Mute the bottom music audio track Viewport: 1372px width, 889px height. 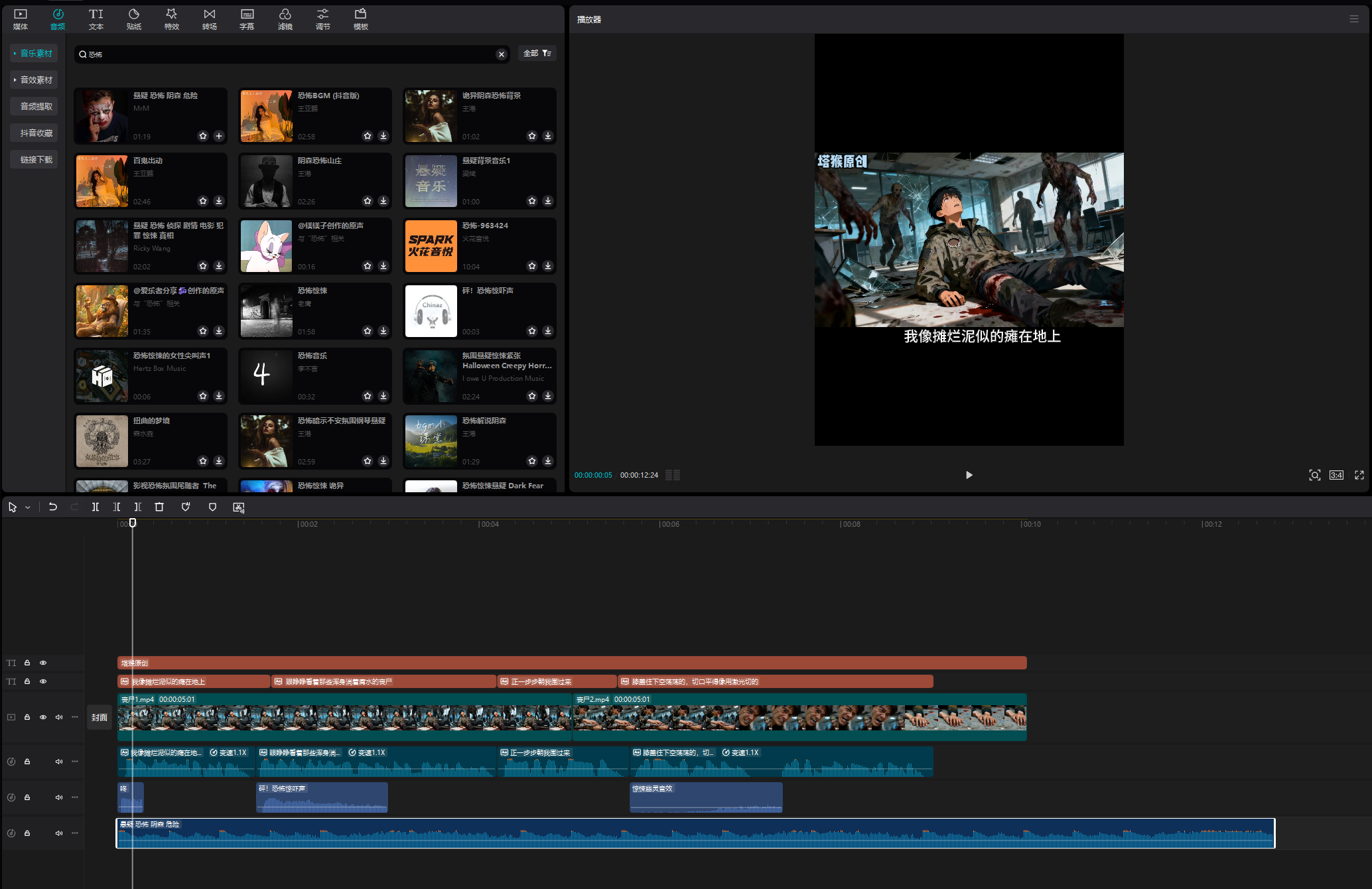59,833
